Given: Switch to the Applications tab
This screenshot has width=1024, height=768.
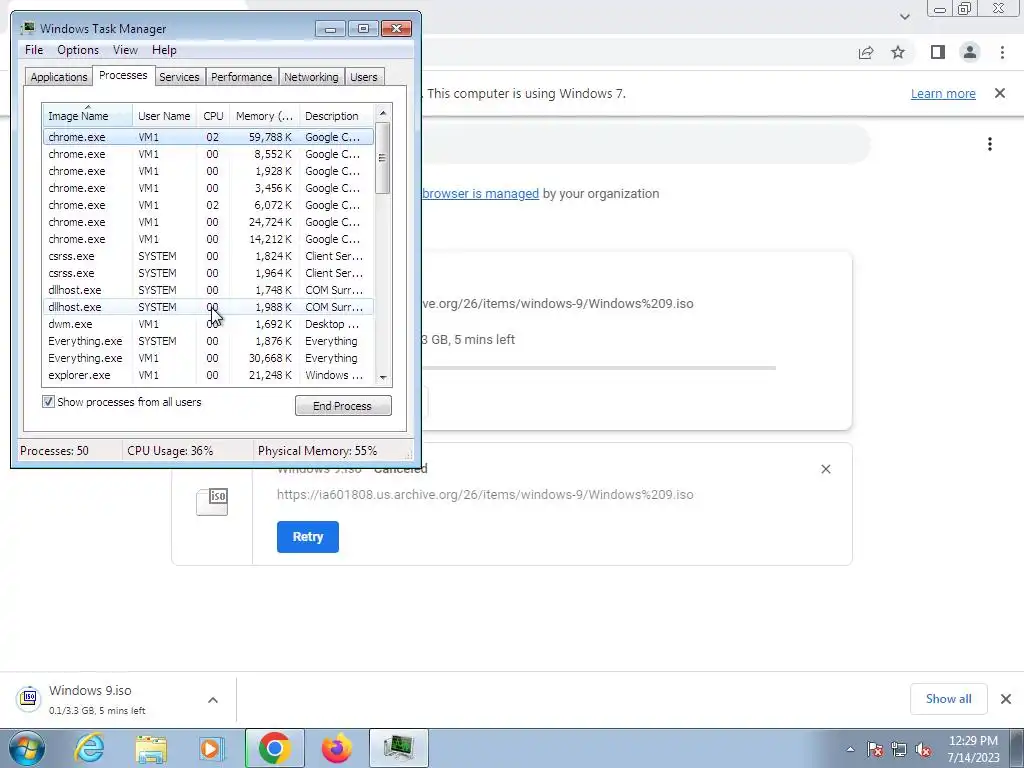Looking at the screenshot, I should click(59, 76).
